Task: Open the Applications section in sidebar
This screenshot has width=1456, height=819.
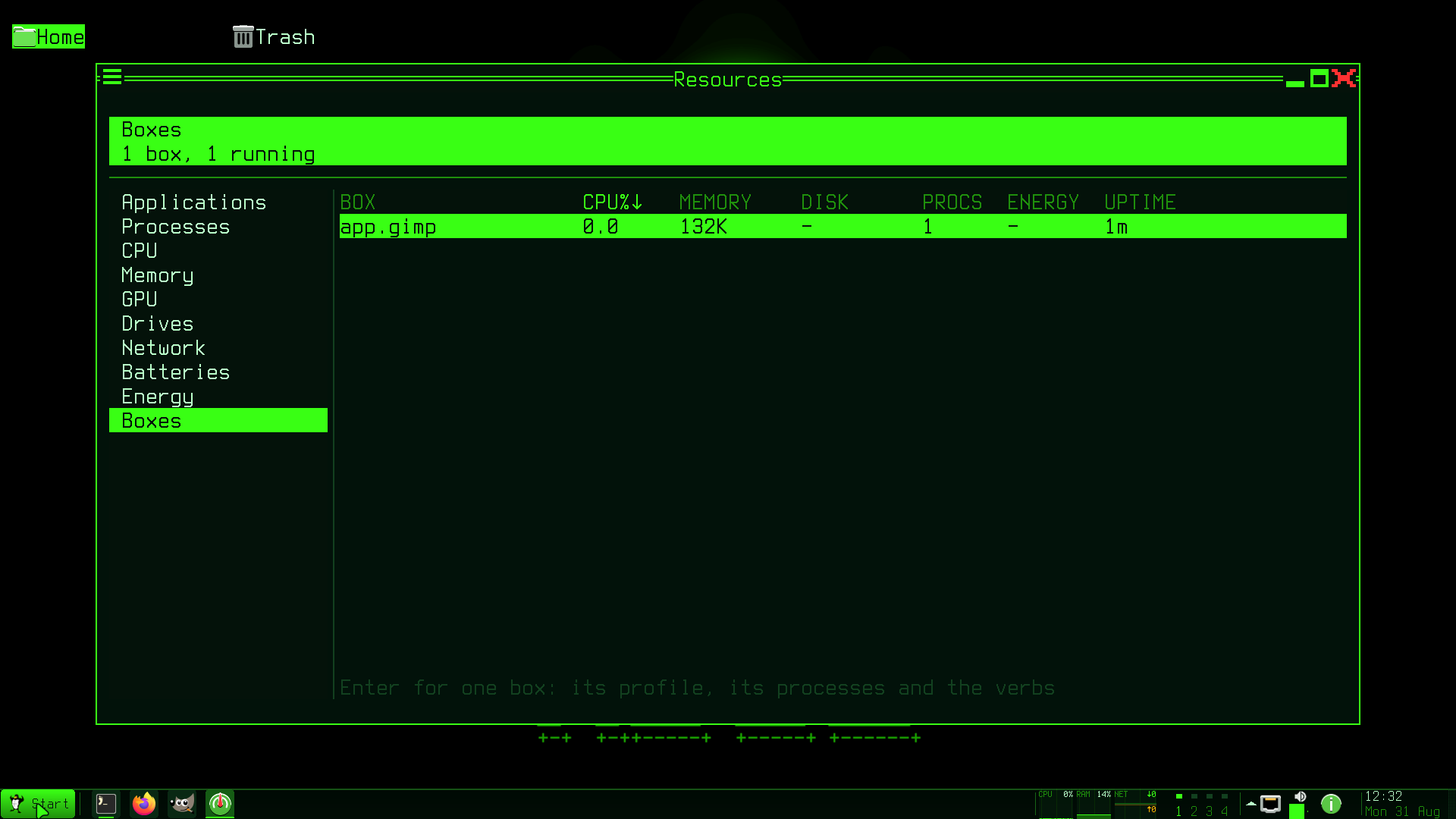Action: 218,202
